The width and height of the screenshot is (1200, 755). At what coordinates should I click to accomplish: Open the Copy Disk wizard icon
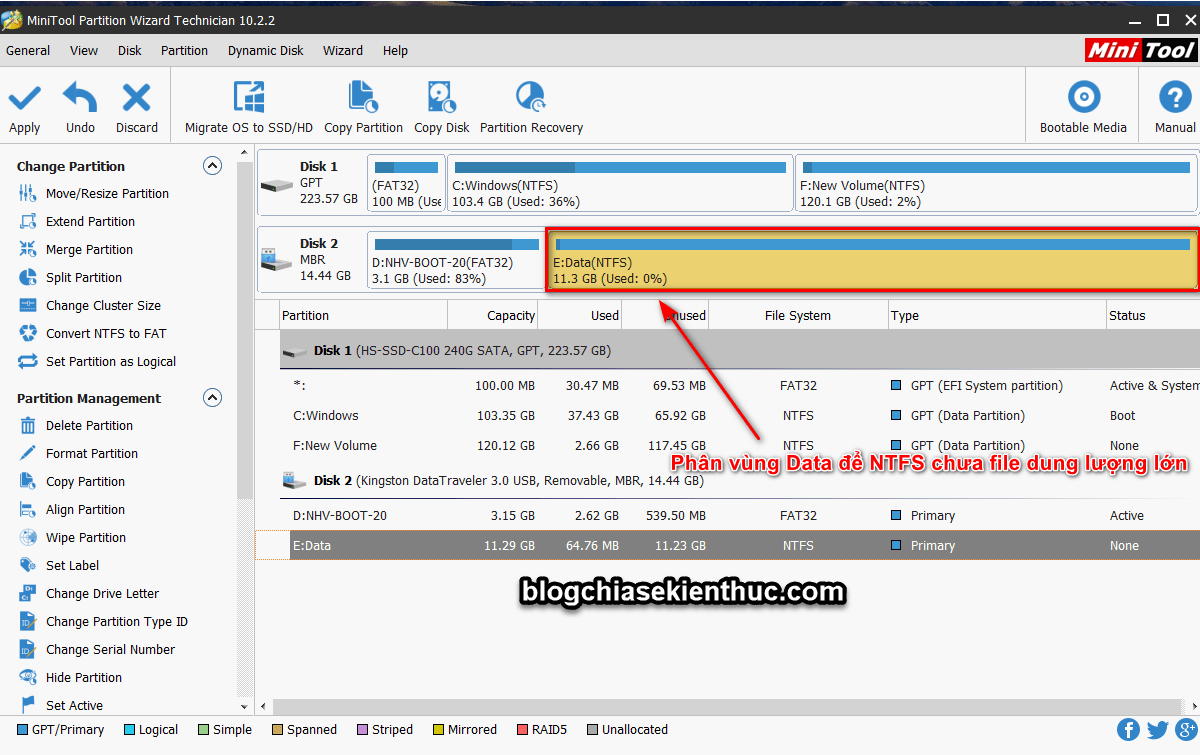[x=442, y=97]
